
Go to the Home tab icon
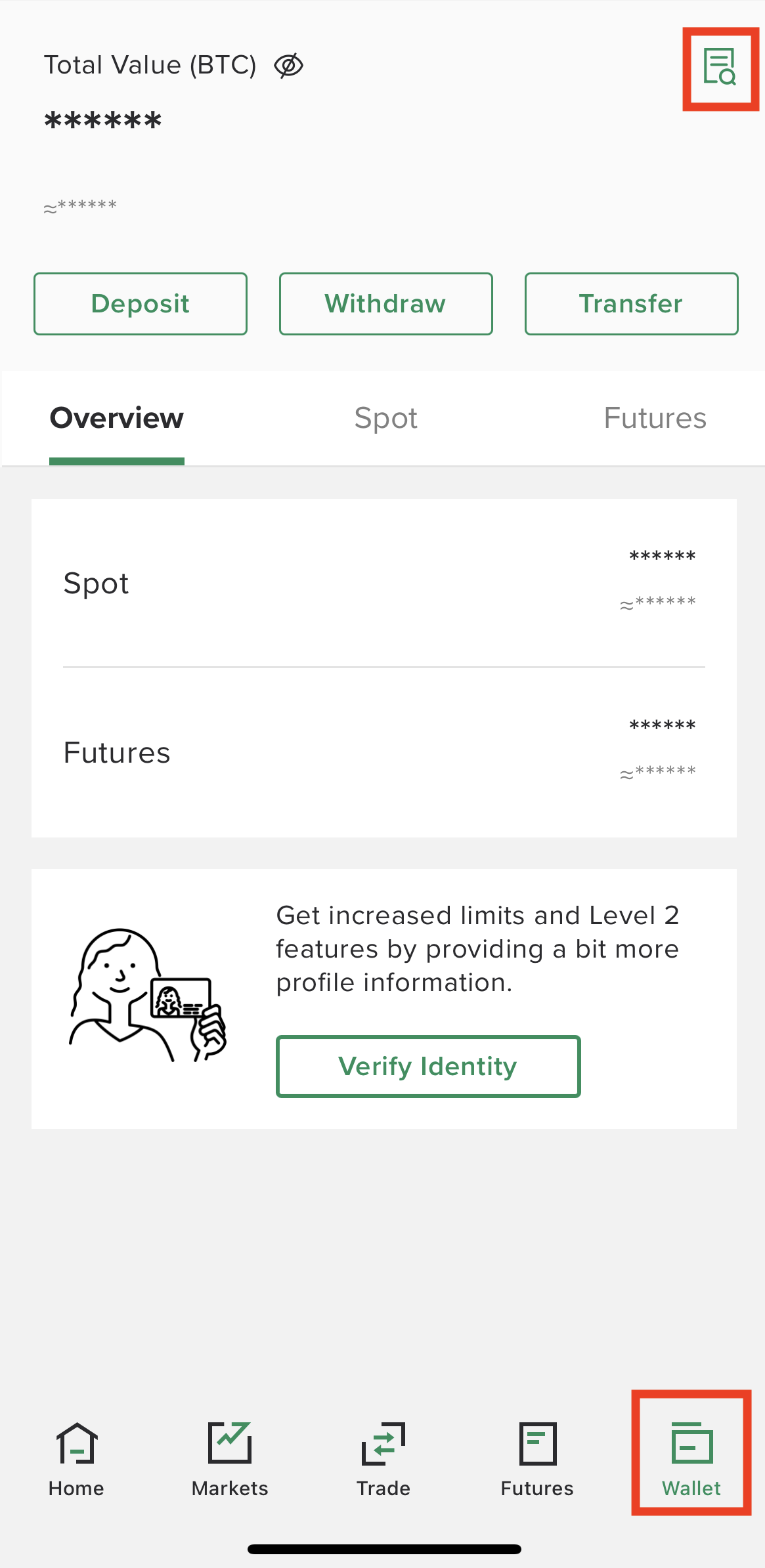(x=76, y=1443)
